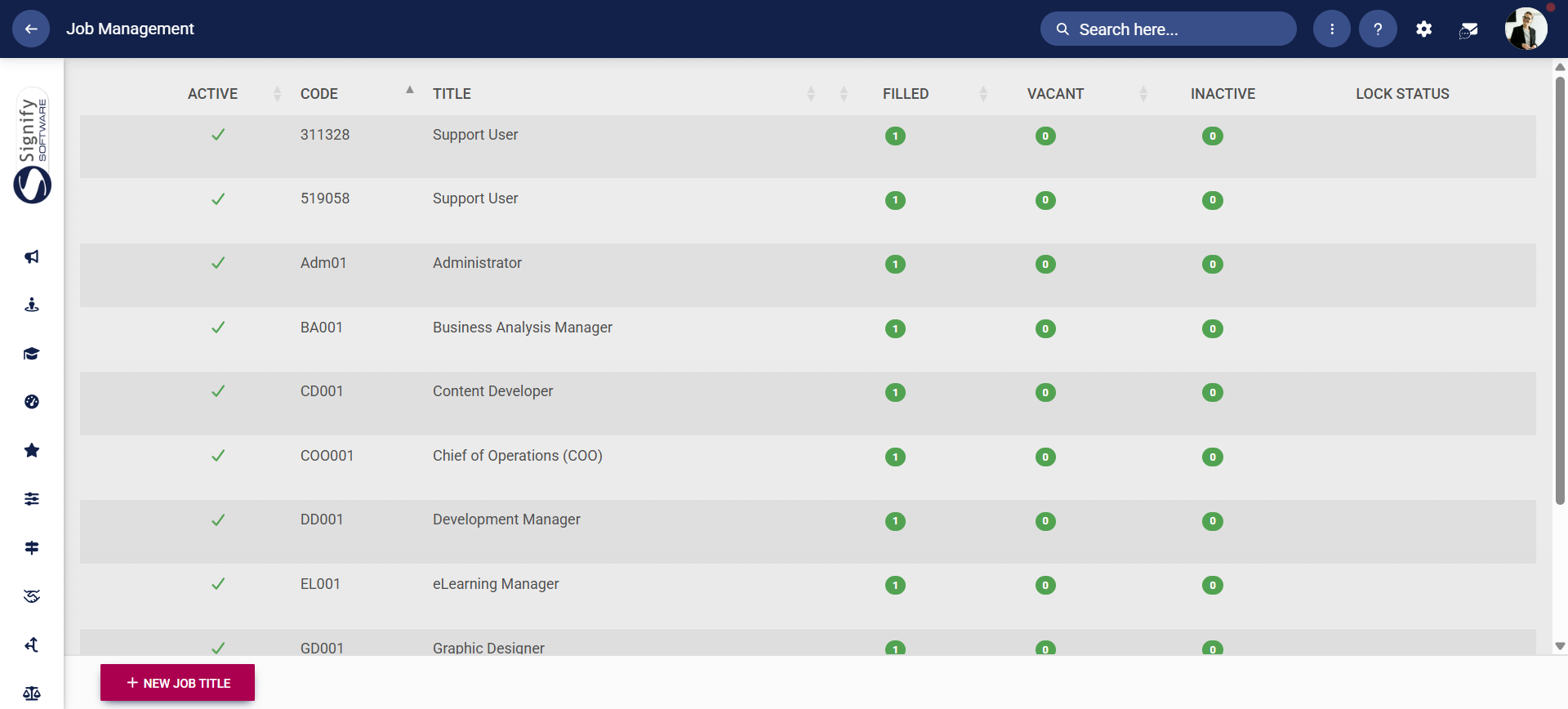
Task: Open the Content Developer job
Action: coord(492,391)
